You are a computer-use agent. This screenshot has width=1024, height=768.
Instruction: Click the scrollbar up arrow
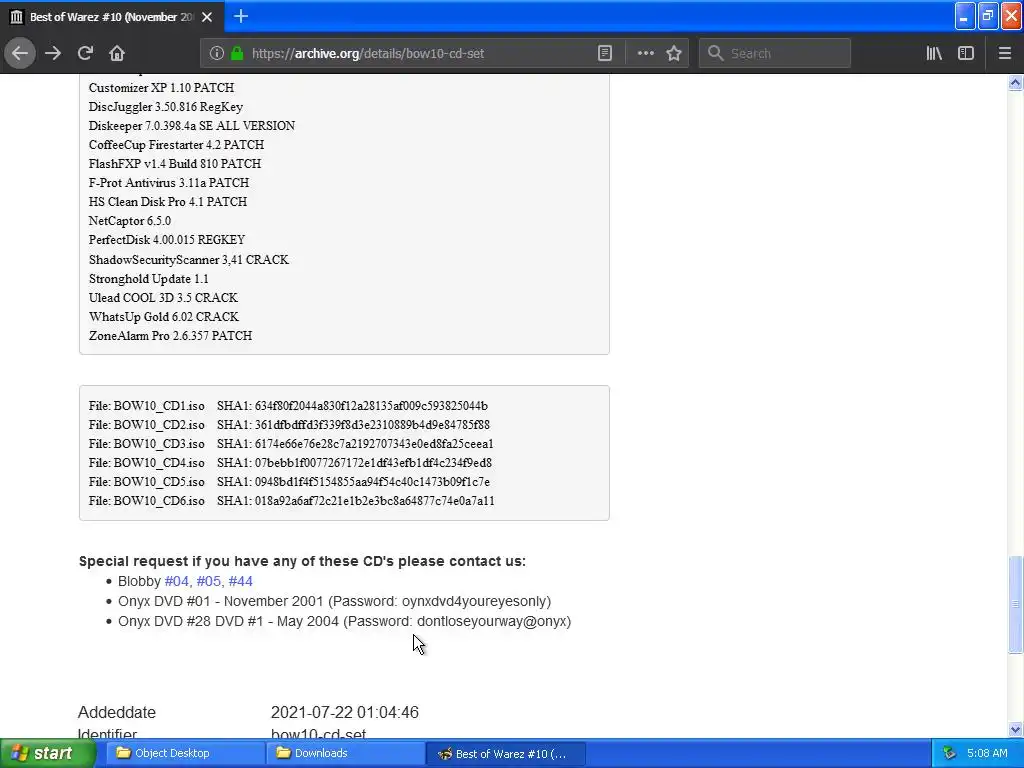[x=1015, y=82]
